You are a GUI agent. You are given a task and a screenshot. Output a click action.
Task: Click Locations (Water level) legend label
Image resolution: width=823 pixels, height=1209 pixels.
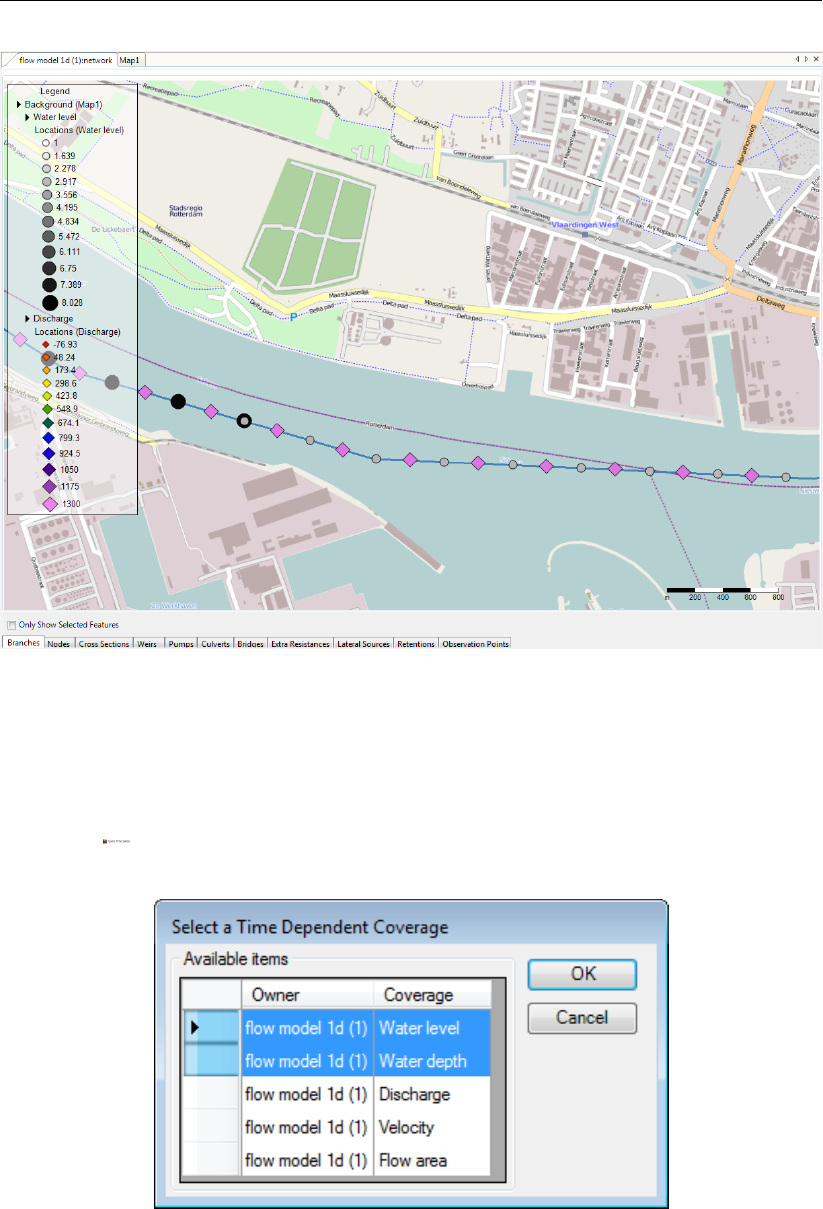tap(77, 130)
